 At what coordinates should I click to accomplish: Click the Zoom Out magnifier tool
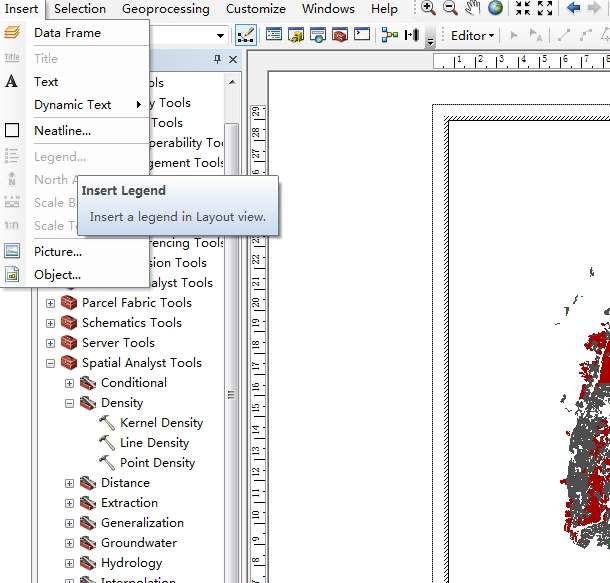(x=450, y=8)
